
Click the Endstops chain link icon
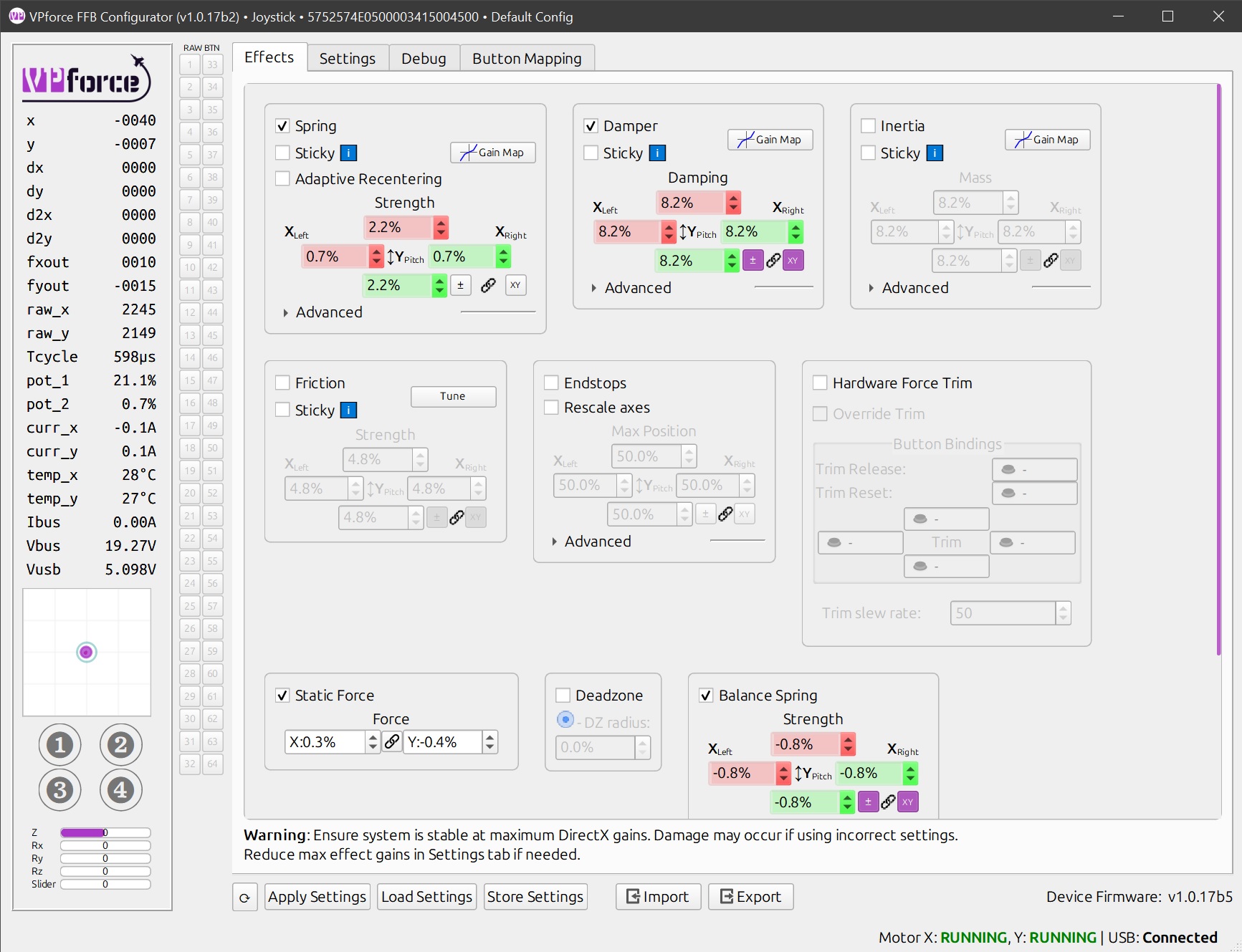(x=725, y=514)
